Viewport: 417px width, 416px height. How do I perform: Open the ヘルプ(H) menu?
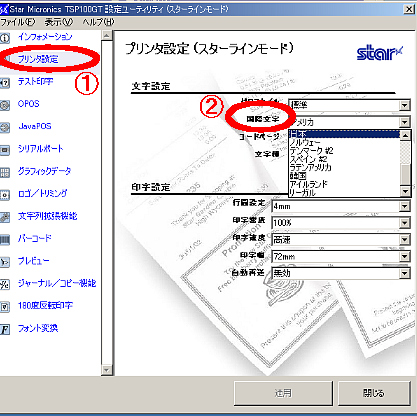pos(98,22)
